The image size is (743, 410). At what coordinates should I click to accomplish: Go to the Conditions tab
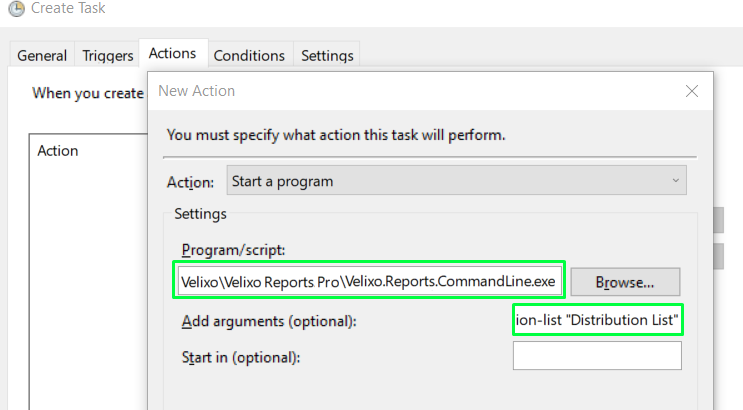click(249, 55)
